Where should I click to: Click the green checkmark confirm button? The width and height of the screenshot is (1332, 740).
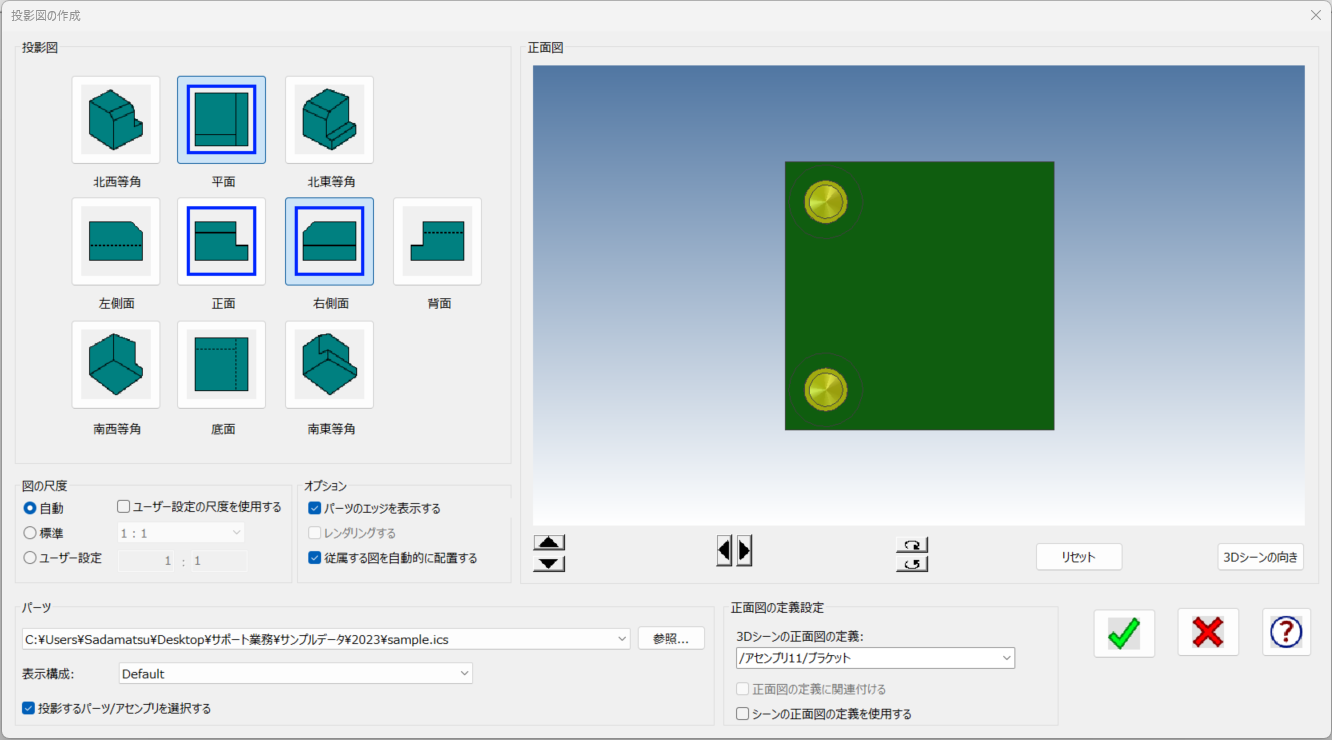click(1124, 633)
